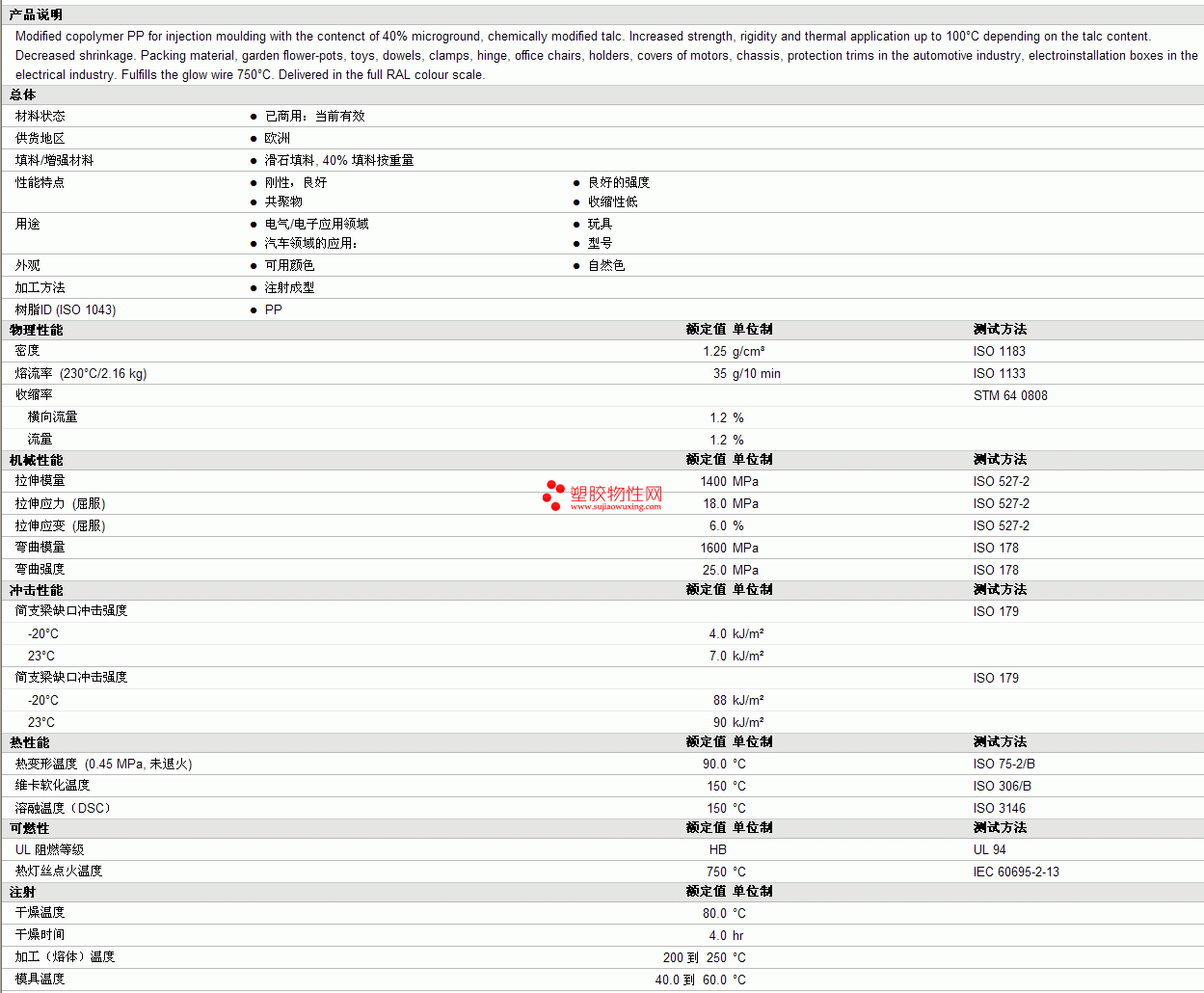
Task: Click the bullet text '汽车领域的应用:'
Action: [x=311, y=243]
